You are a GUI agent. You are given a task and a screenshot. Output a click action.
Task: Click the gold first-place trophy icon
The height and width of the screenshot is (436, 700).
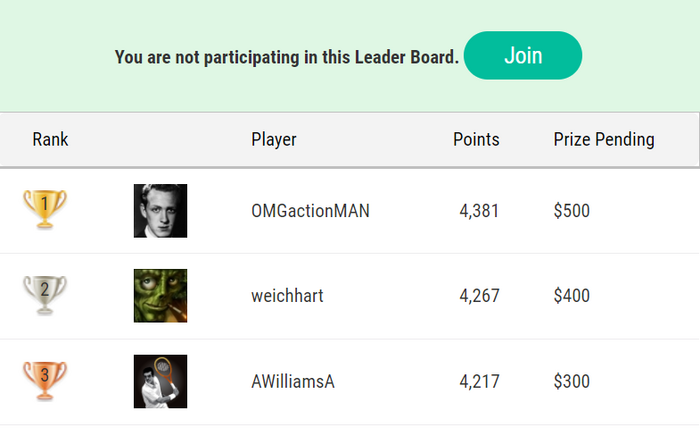[x=45, y=209]
